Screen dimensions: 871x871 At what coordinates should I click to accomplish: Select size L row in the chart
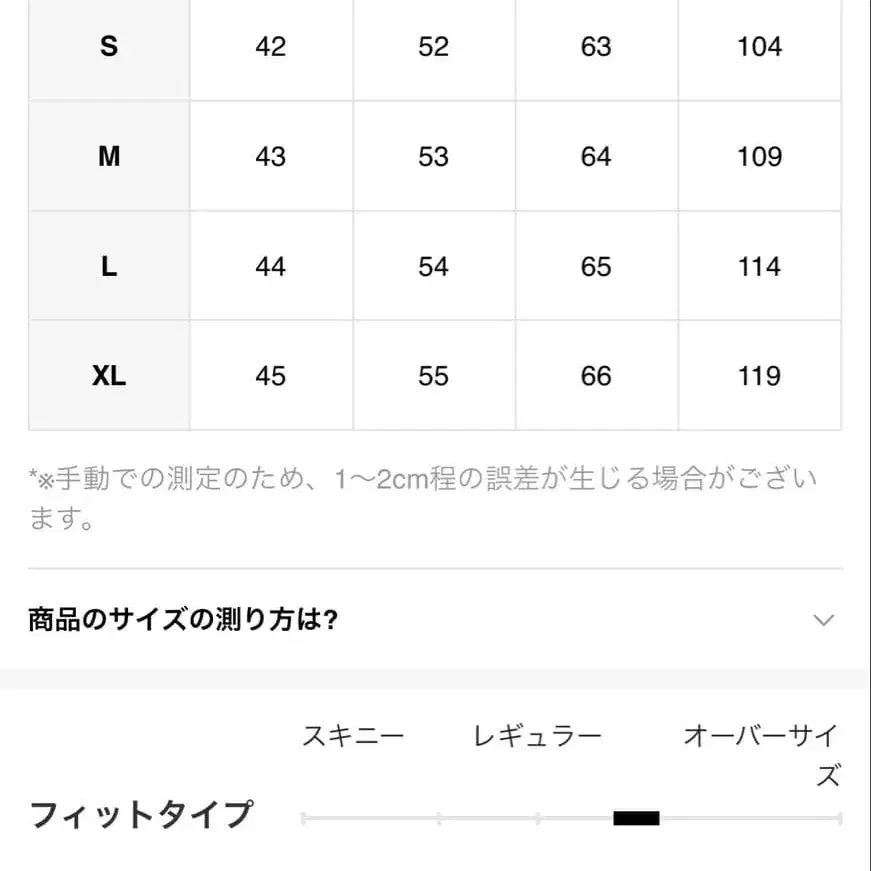coord(108,266)
